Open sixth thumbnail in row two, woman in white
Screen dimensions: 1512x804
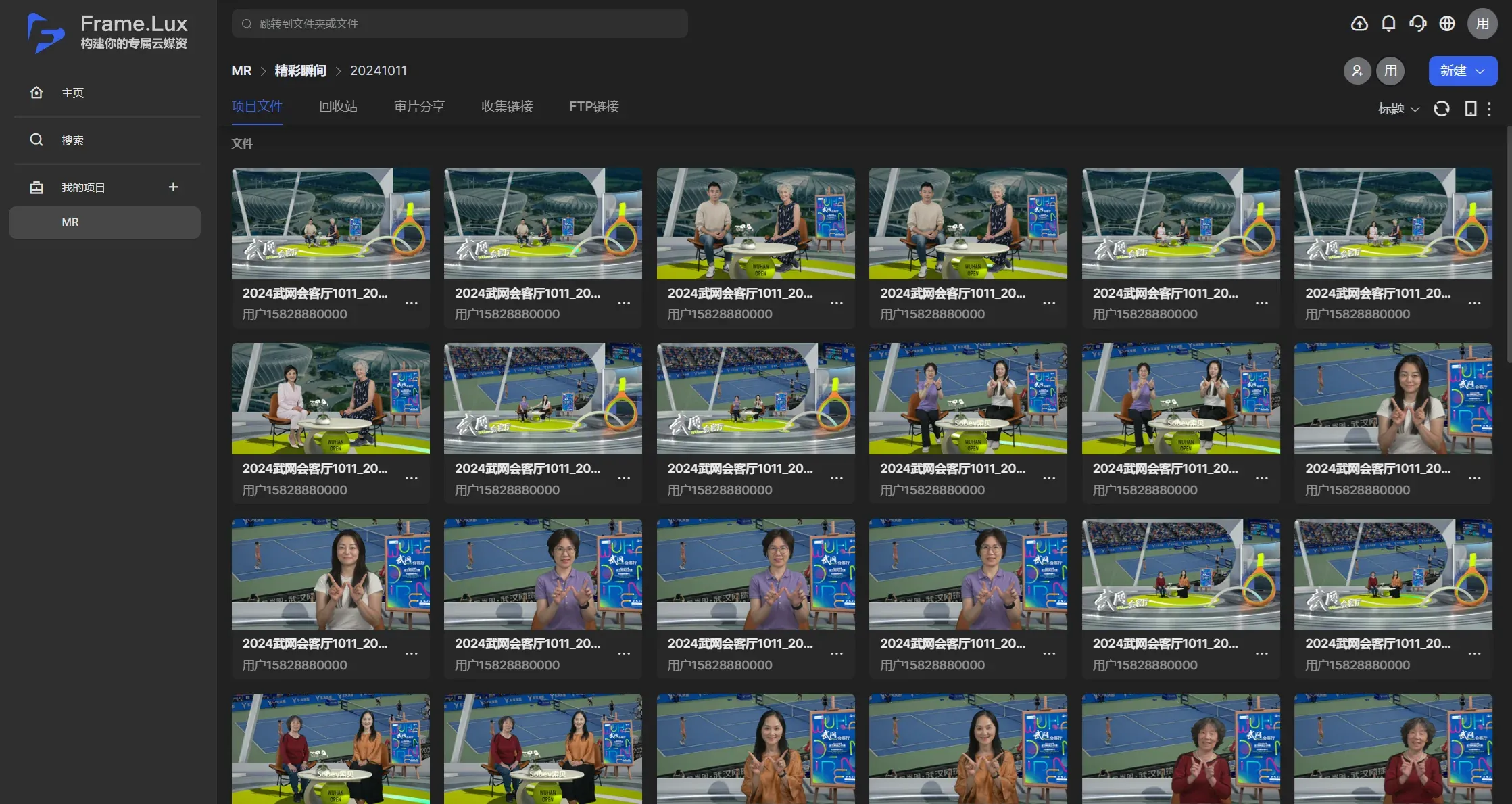[x=1393, y=399]
